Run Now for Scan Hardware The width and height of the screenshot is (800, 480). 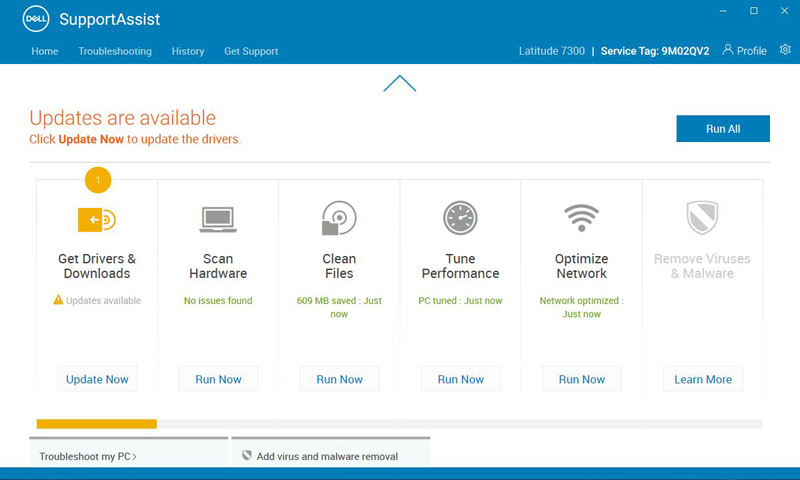pos(218,379)
